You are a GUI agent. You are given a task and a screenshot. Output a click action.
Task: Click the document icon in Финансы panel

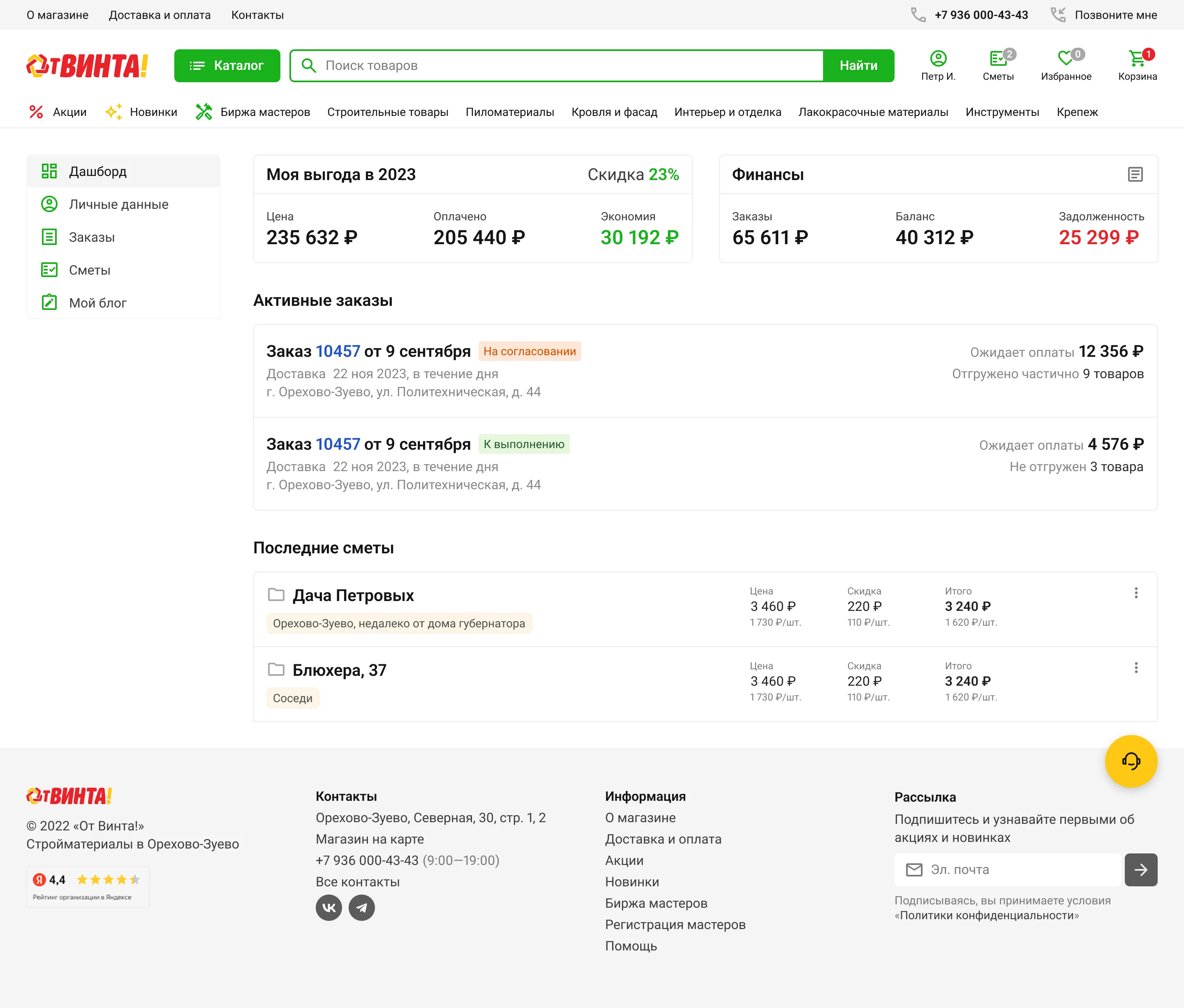[x=1135, y=175]
